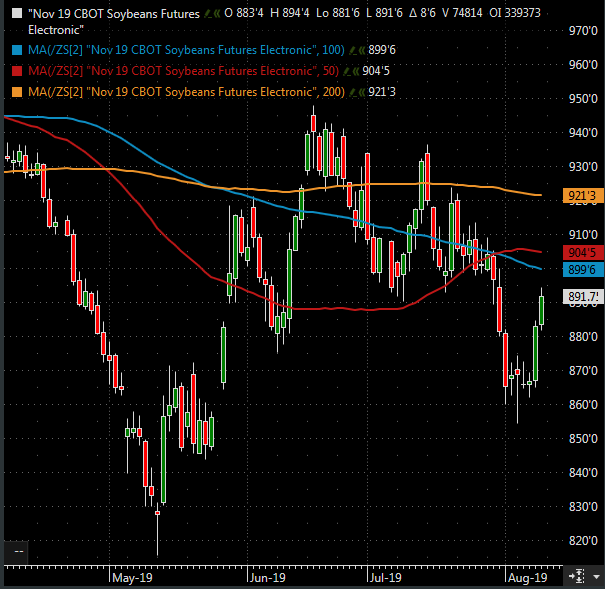The width and height of the screenshot is (605, 589).
Task: Select the red MA 50 legend label
Action: coord(183,71)
